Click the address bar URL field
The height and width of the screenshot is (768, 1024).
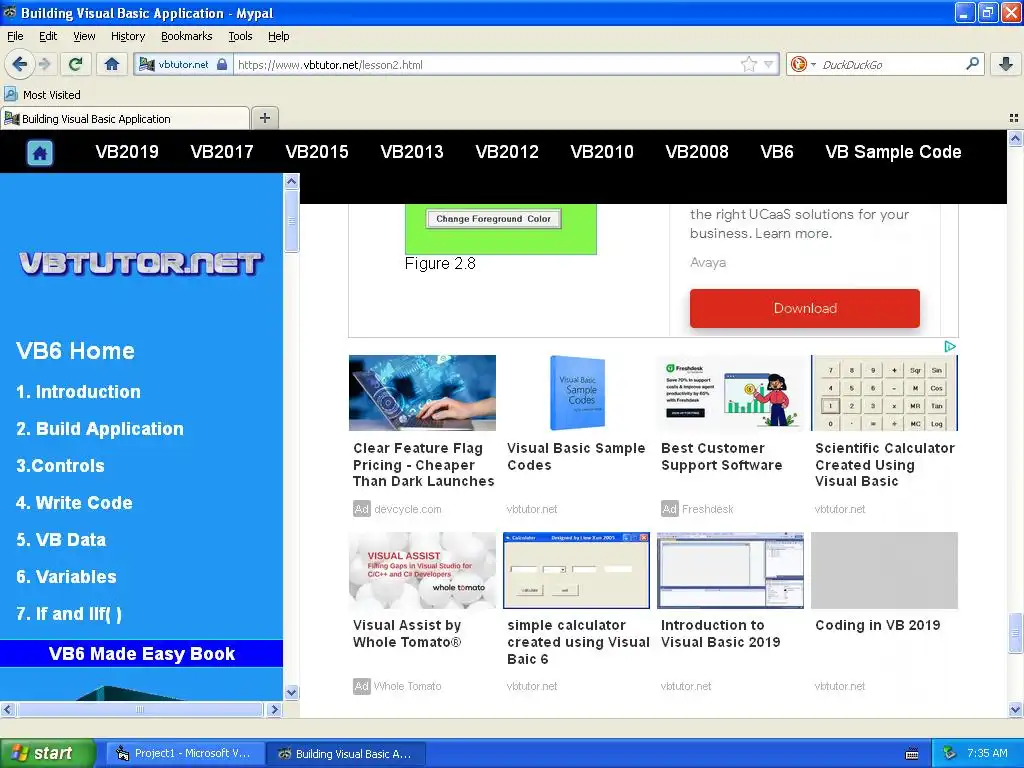(487, 65)
